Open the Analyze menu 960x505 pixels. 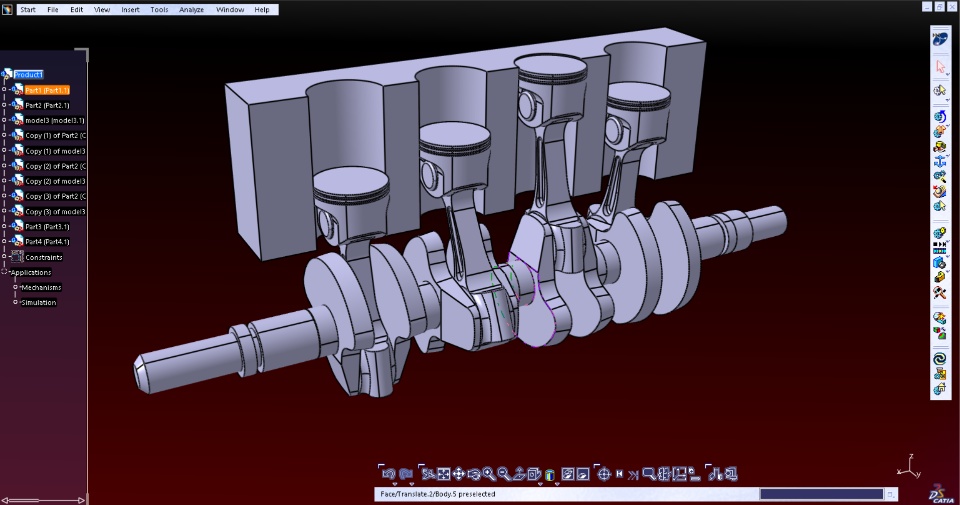[x=192, y=9]
